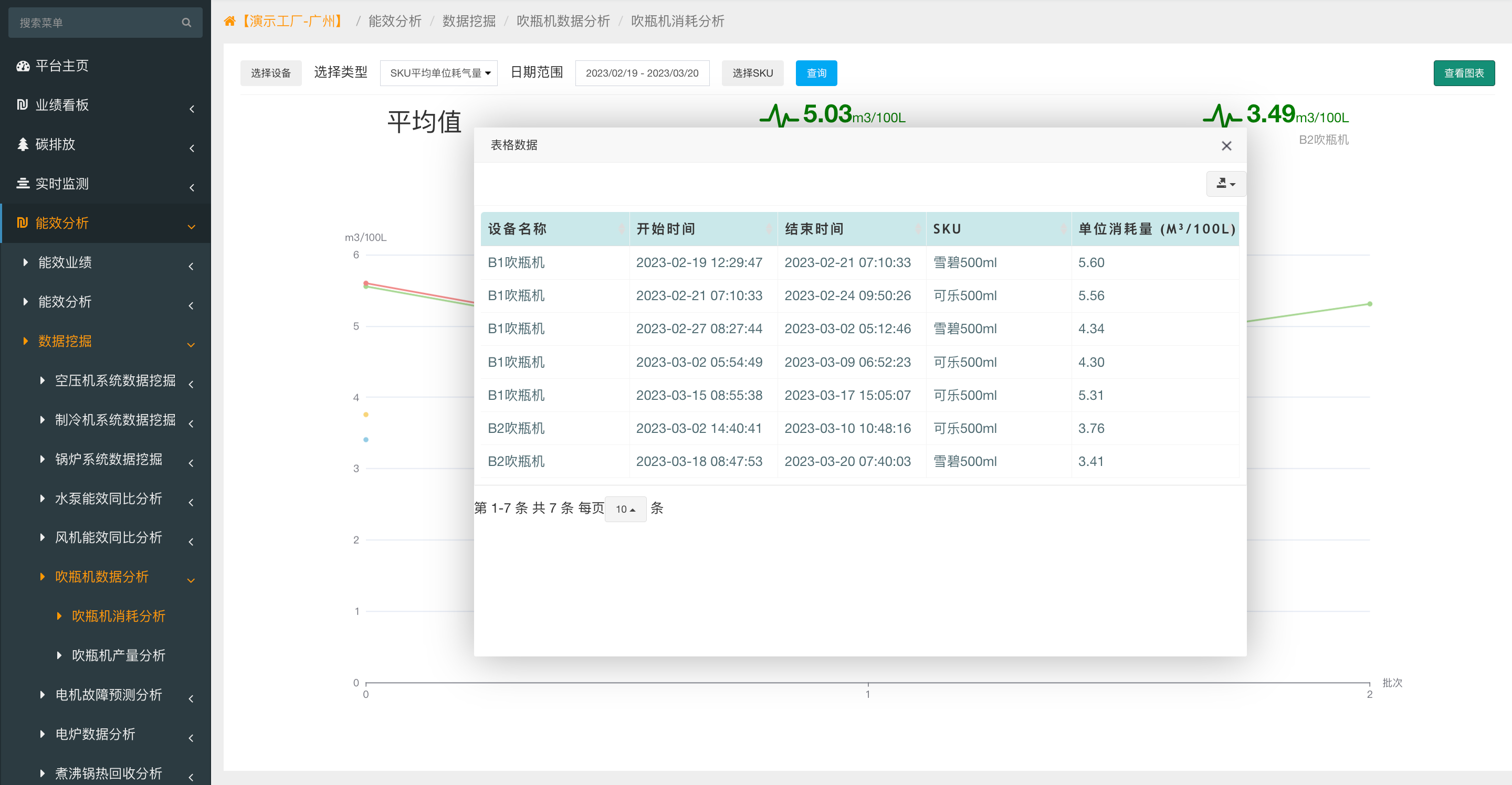Sort by SKU column header

tap(999, 229)
